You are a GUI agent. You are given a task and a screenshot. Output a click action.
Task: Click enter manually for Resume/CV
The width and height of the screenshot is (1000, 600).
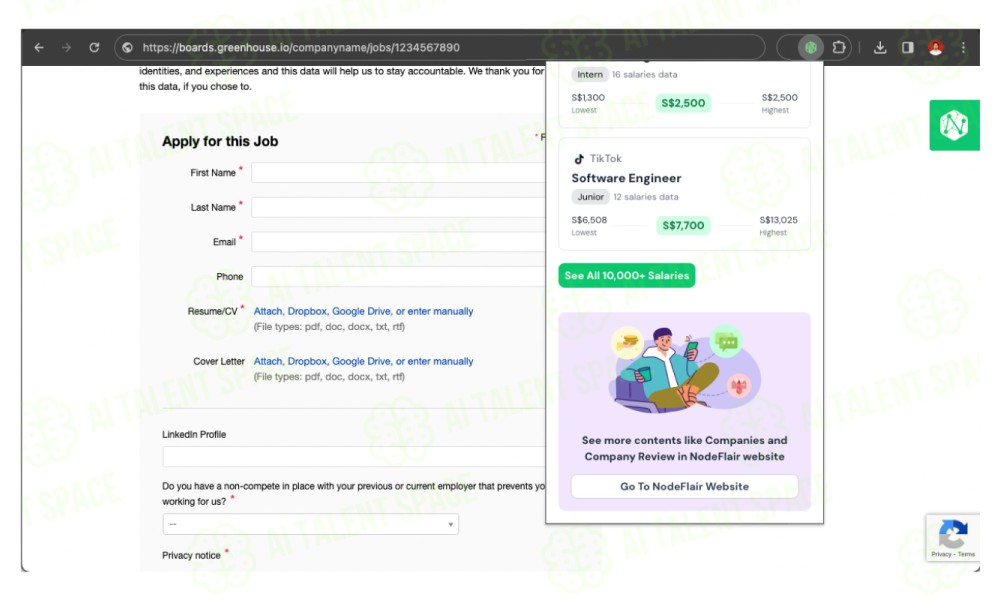tap(441, 311)
